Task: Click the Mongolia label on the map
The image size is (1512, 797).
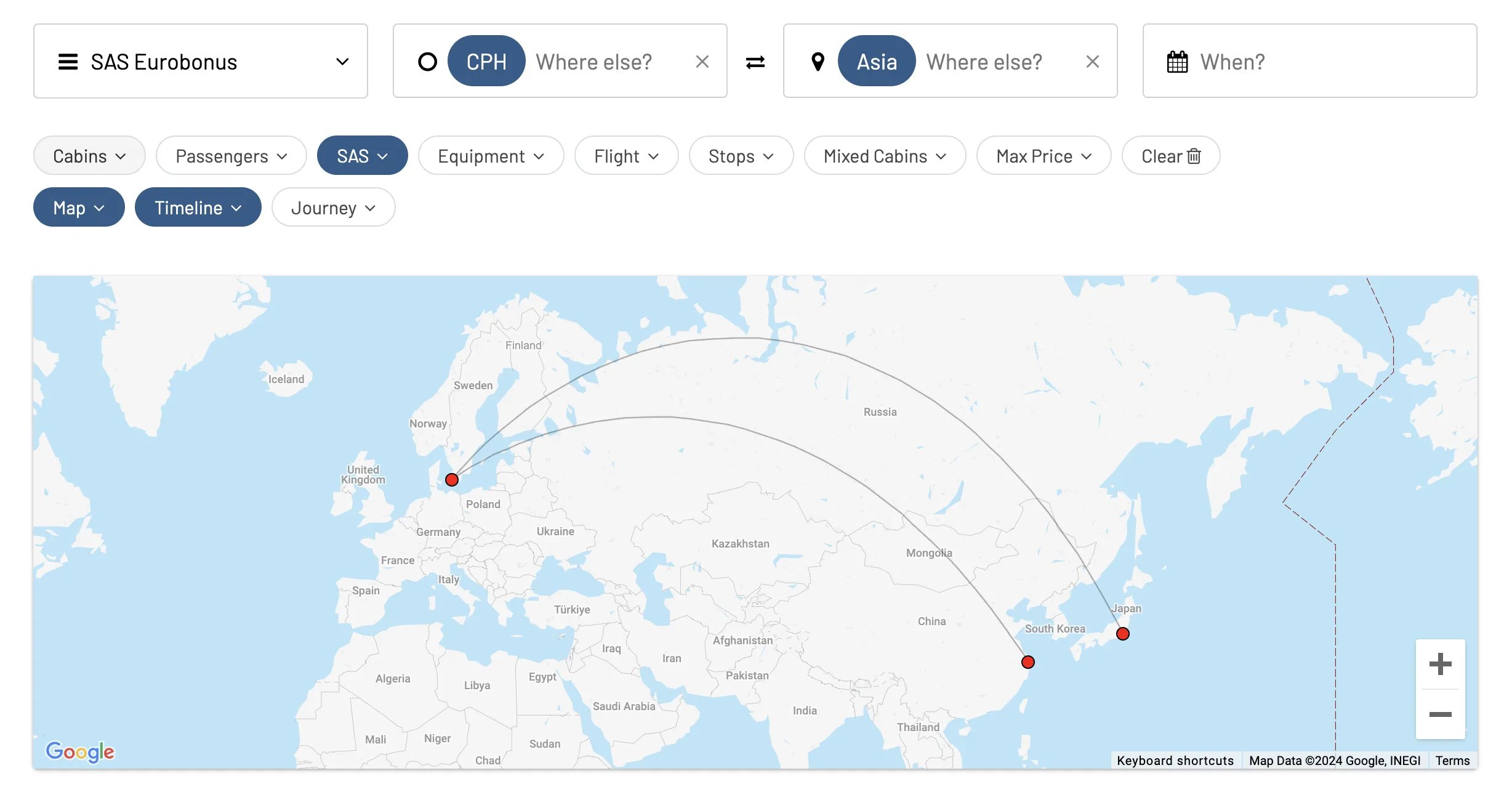Action: point(928,552)
